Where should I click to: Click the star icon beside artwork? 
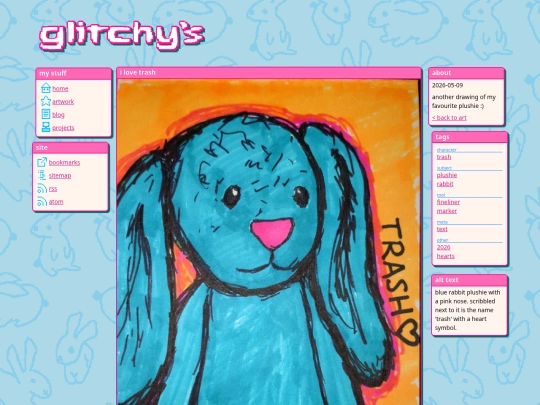[x=46, y=101]
